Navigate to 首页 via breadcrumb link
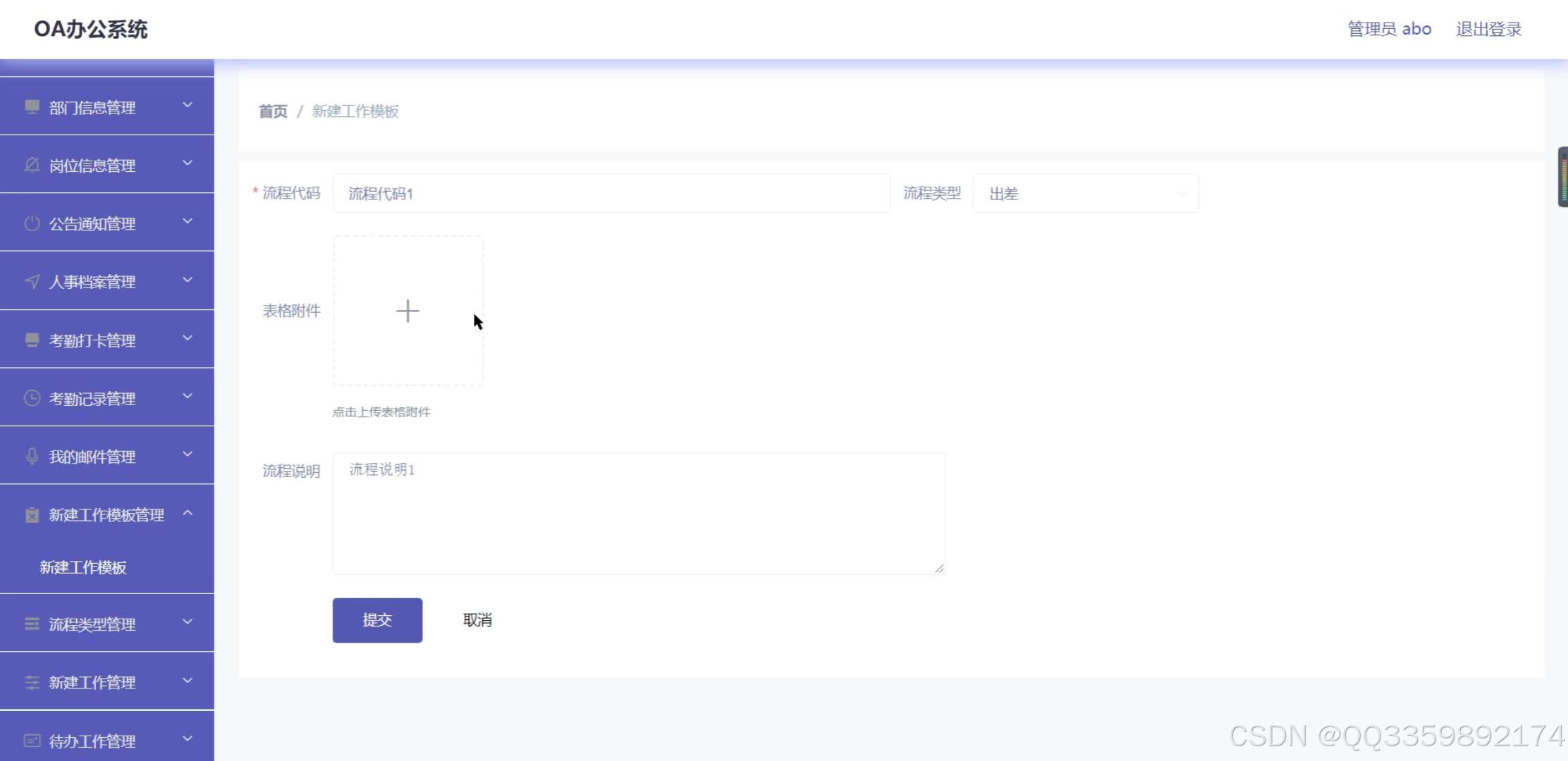 (x=272, y=111)
